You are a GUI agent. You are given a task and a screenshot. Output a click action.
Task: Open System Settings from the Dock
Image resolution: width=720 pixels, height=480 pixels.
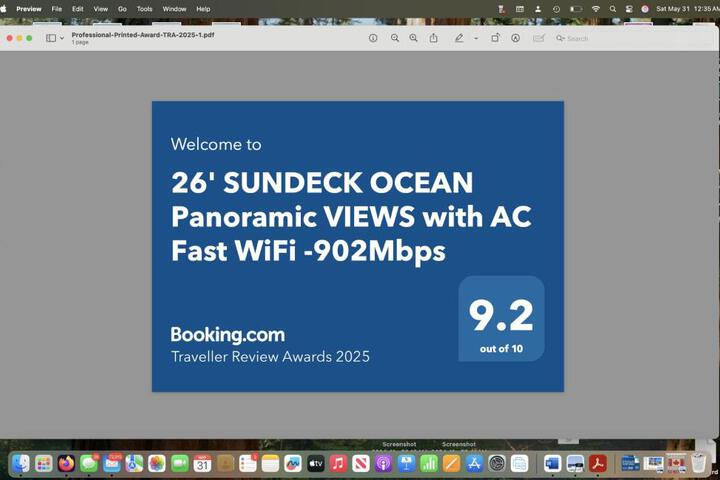[497, 463]
